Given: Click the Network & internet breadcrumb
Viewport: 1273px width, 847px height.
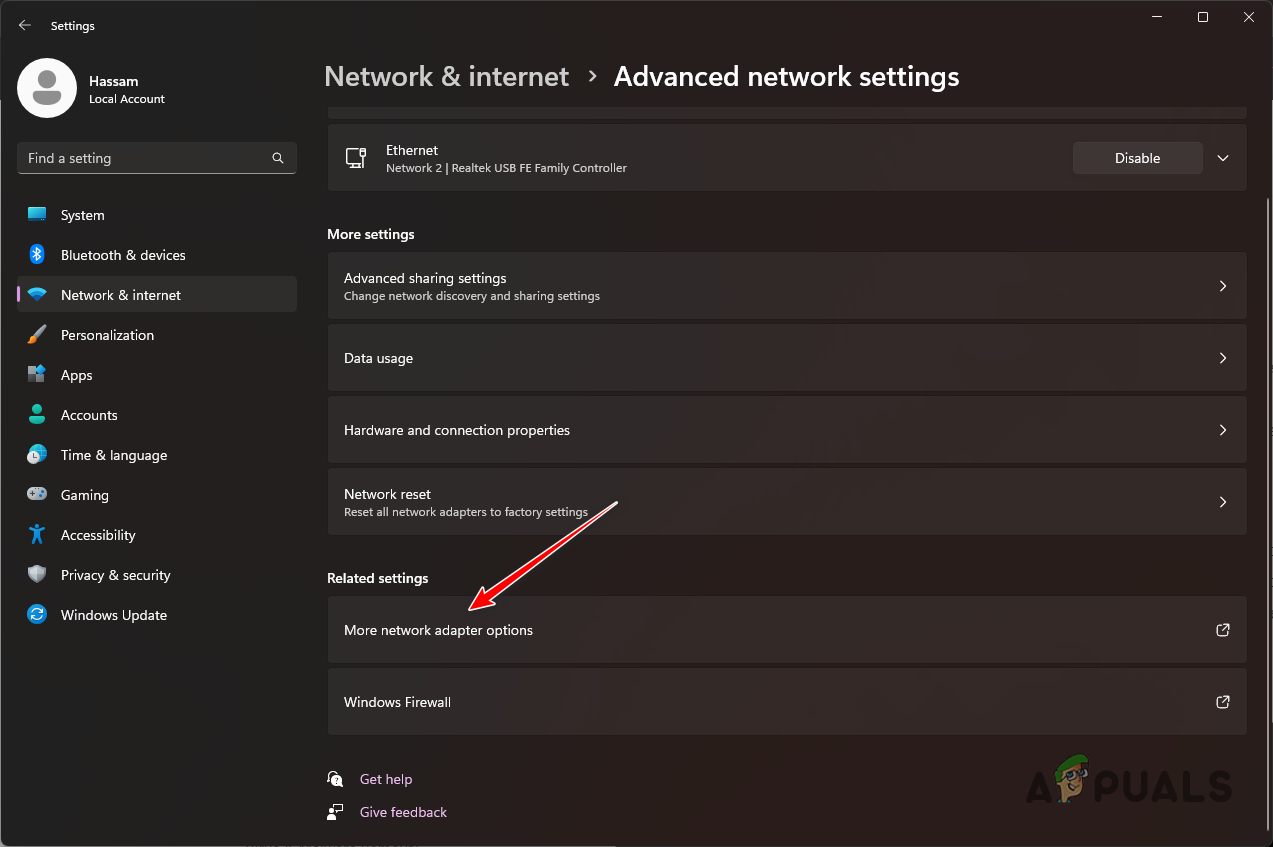Looking at the screenshot, I should point(446,76).
